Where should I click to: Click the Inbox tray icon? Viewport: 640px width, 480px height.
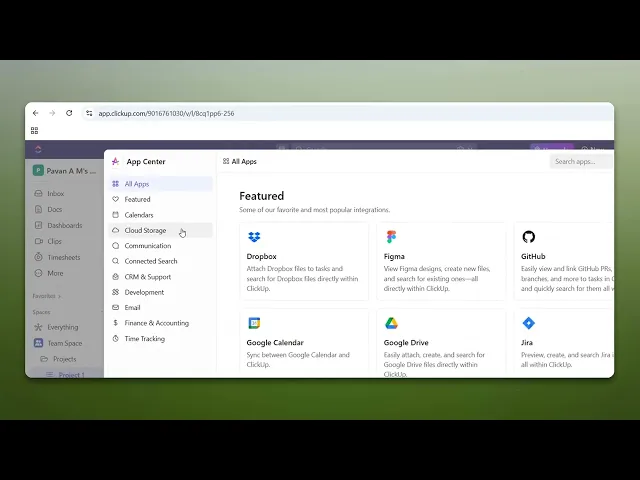click(38, 193)
